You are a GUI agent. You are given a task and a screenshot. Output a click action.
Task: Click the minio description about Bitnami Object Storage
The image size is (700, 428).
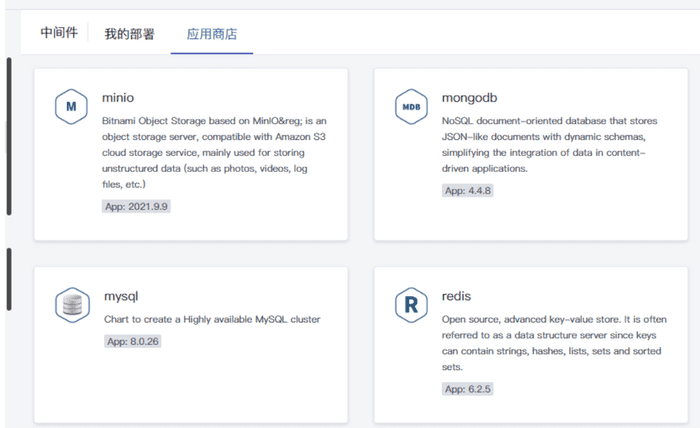coord(214,153)
